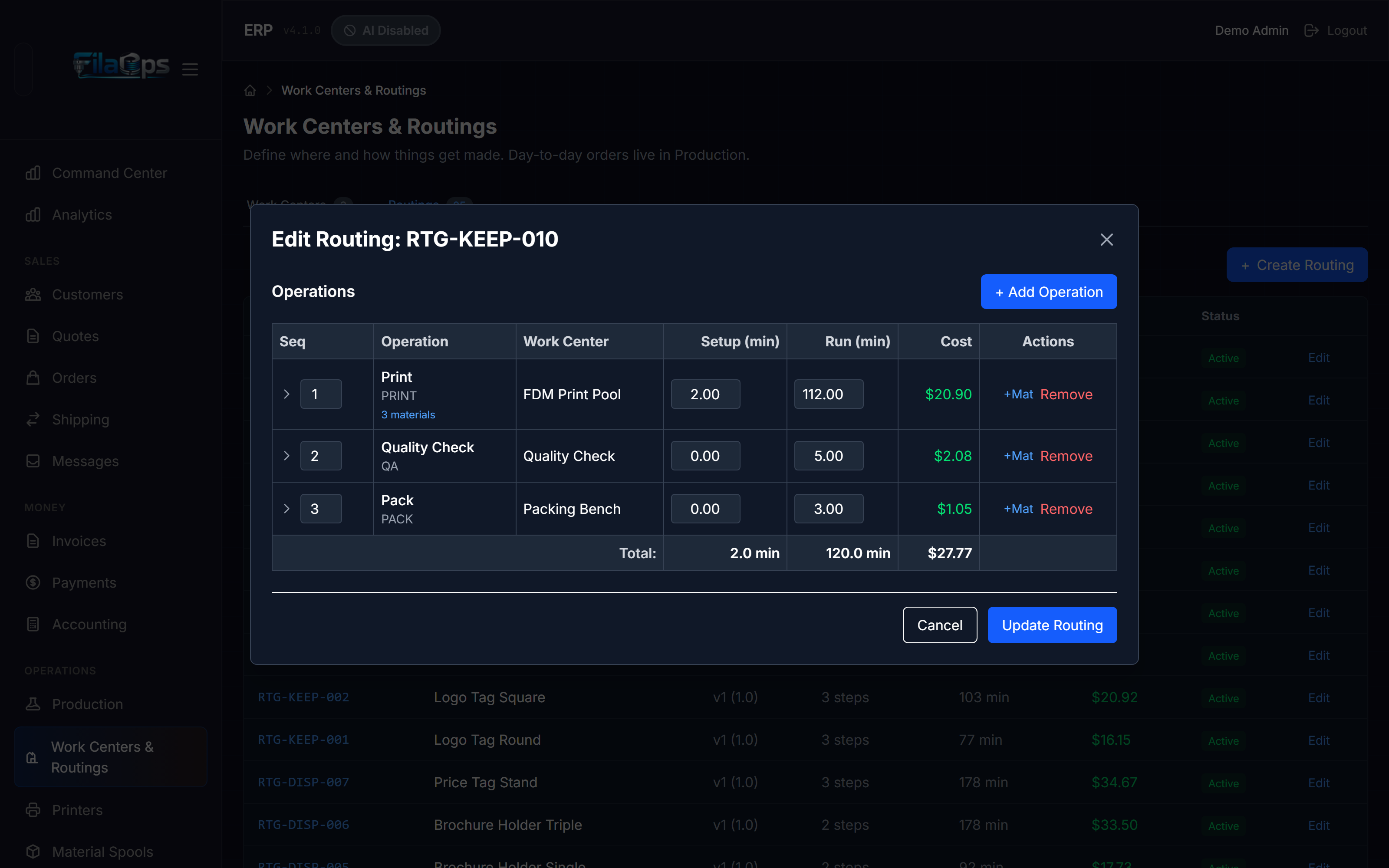Remove the Print operation
Image resolution: width=1389 pixels, height=868 pixels.
(1066, 394)
